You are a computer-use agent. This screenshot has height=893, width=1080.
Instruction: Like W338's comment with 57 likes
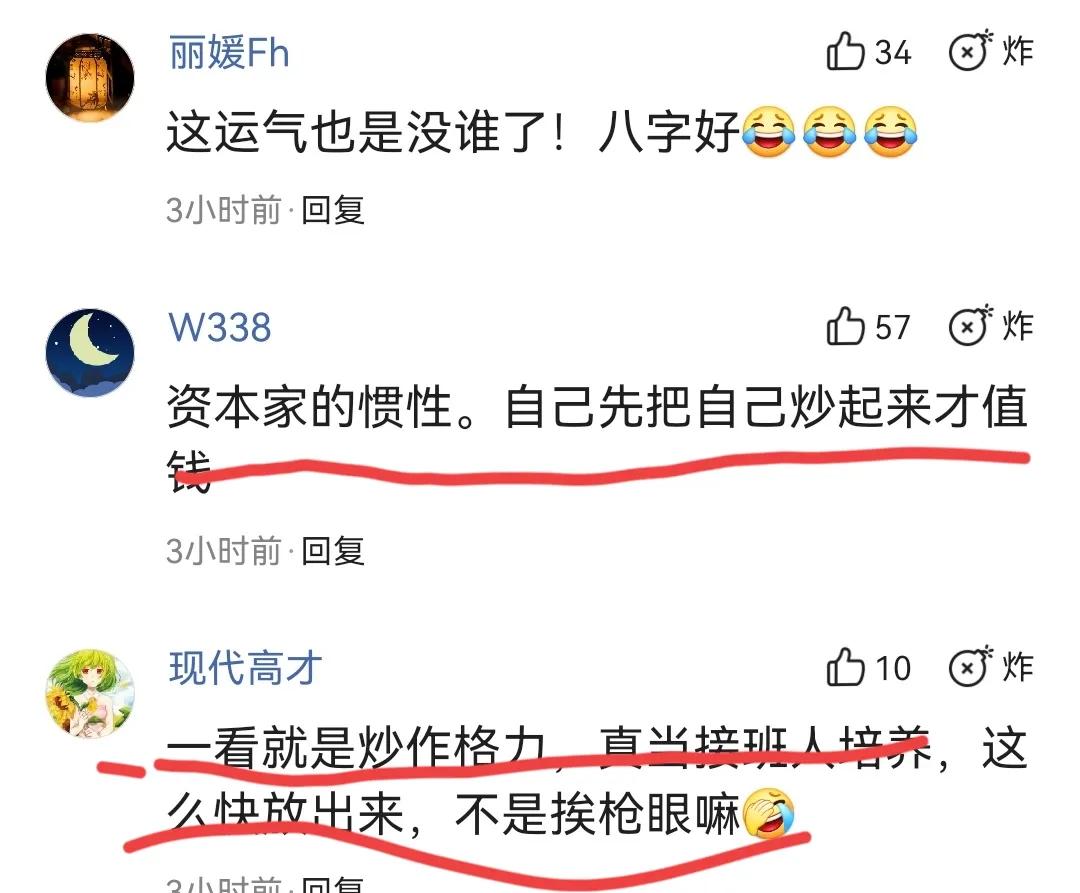coord(845,326)
